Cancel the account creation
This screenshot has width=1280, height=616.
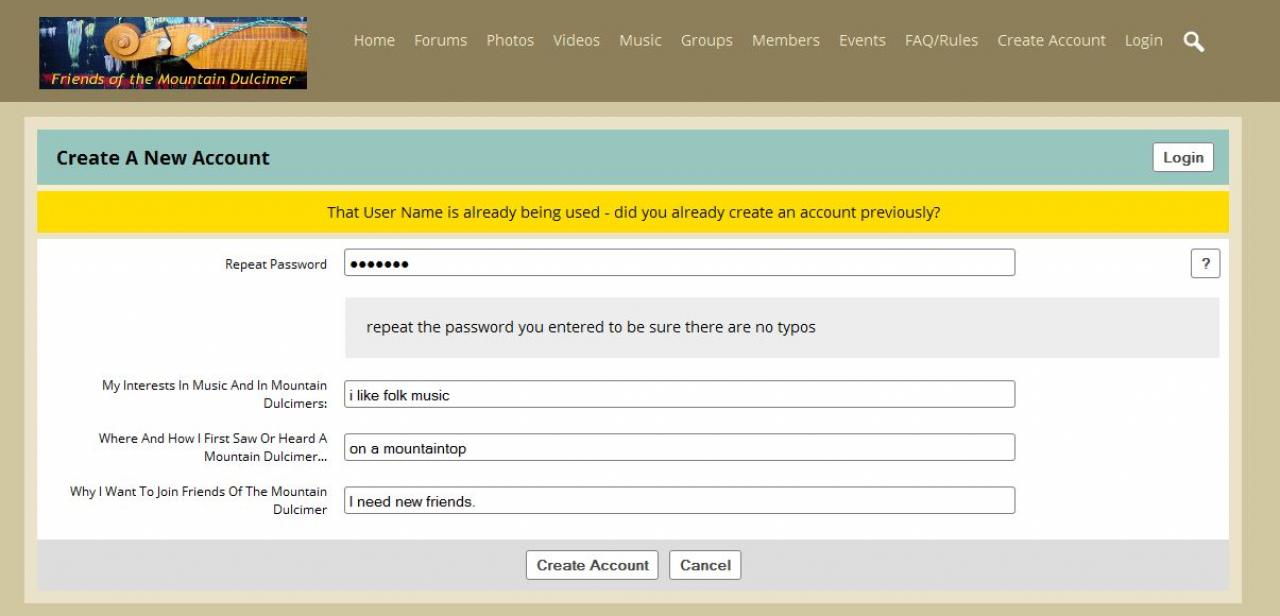[705, 565]
